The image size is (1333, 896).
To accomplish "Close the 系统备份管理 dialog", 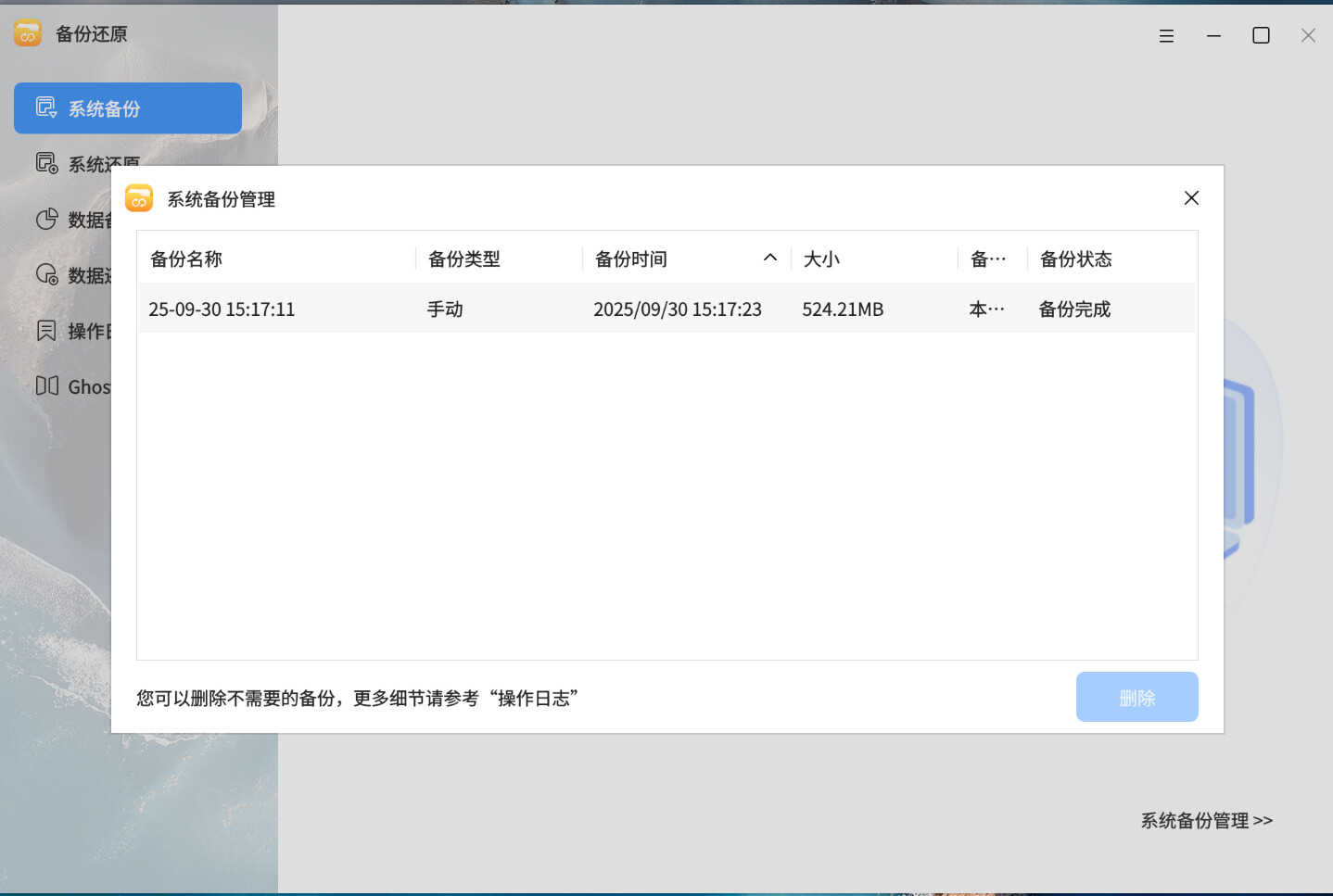I will [x=1191, y=198].
